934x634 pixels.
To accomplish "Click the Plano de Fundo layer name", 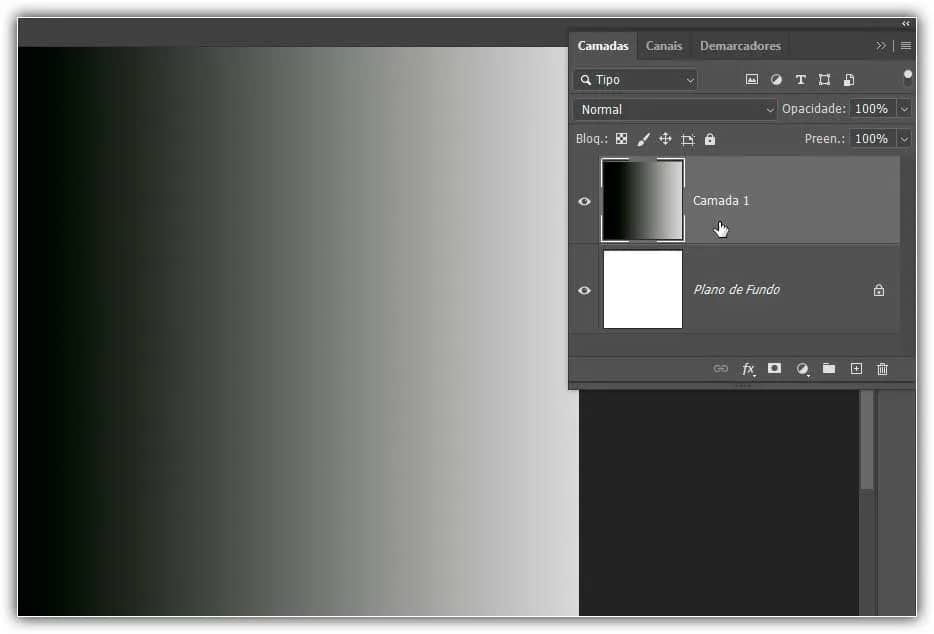I will (x=736, y=290).
